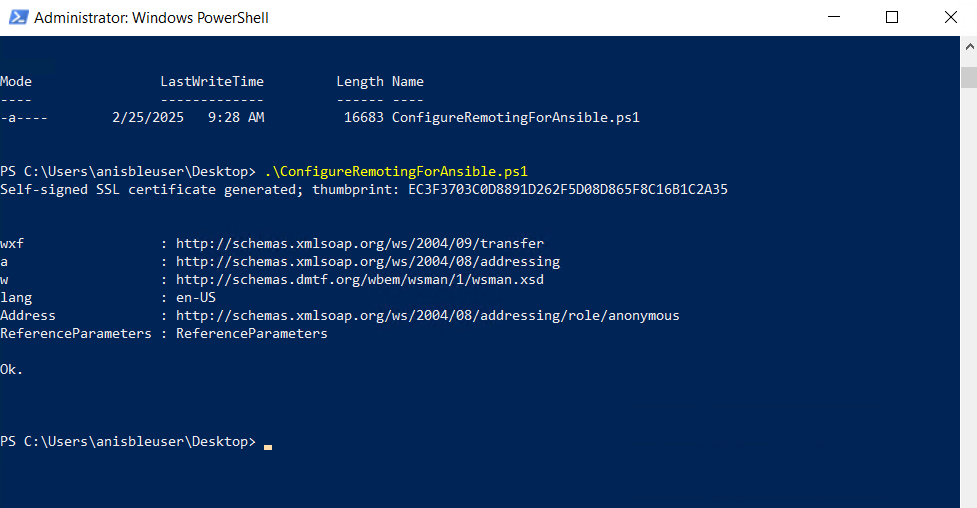Click the LastWriteTime column header
The height and width of the screenshot is (508, 977).
click(x=212, y=82)
